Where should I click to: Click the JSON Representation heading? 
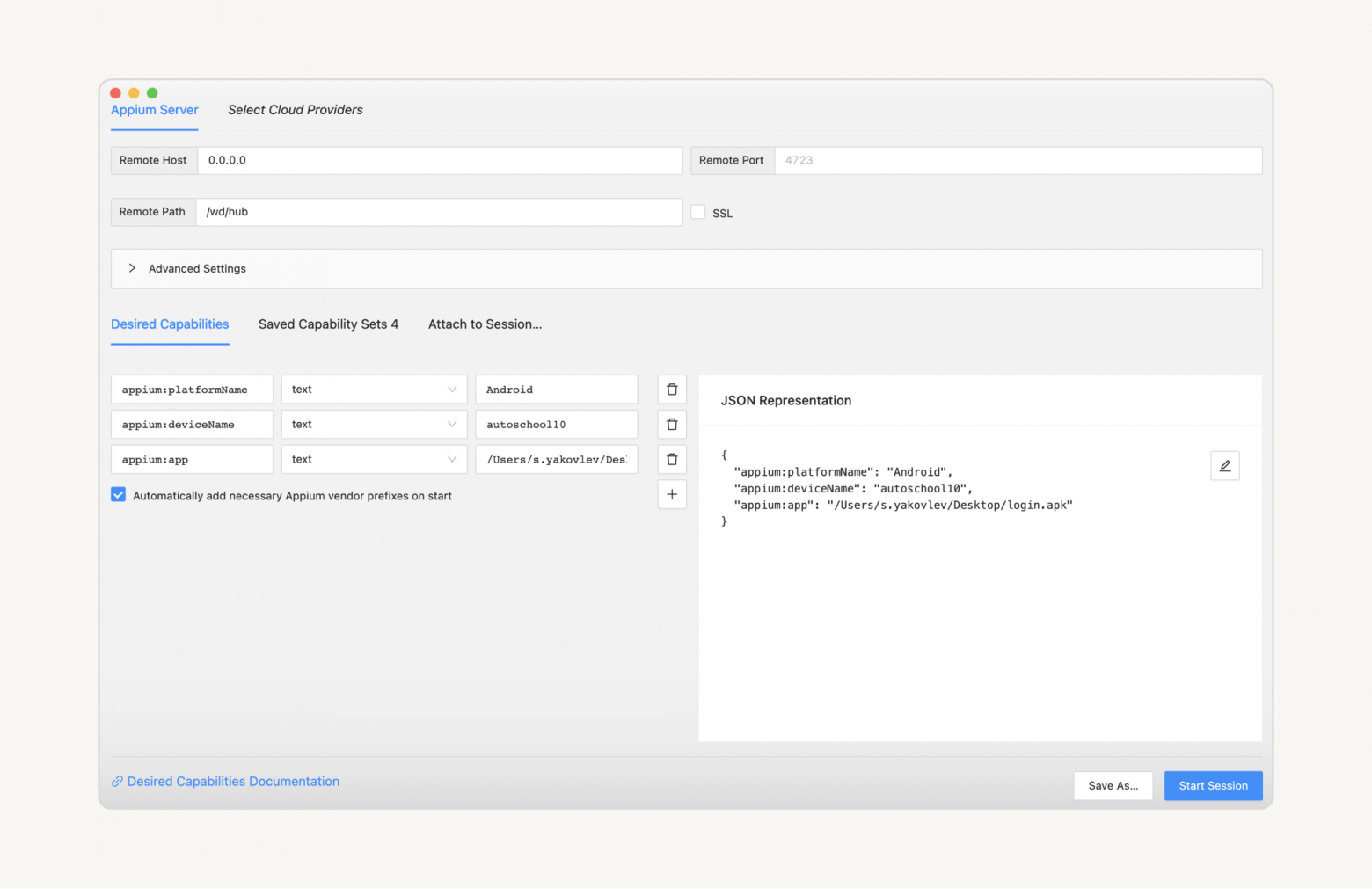tap(786, 401)
